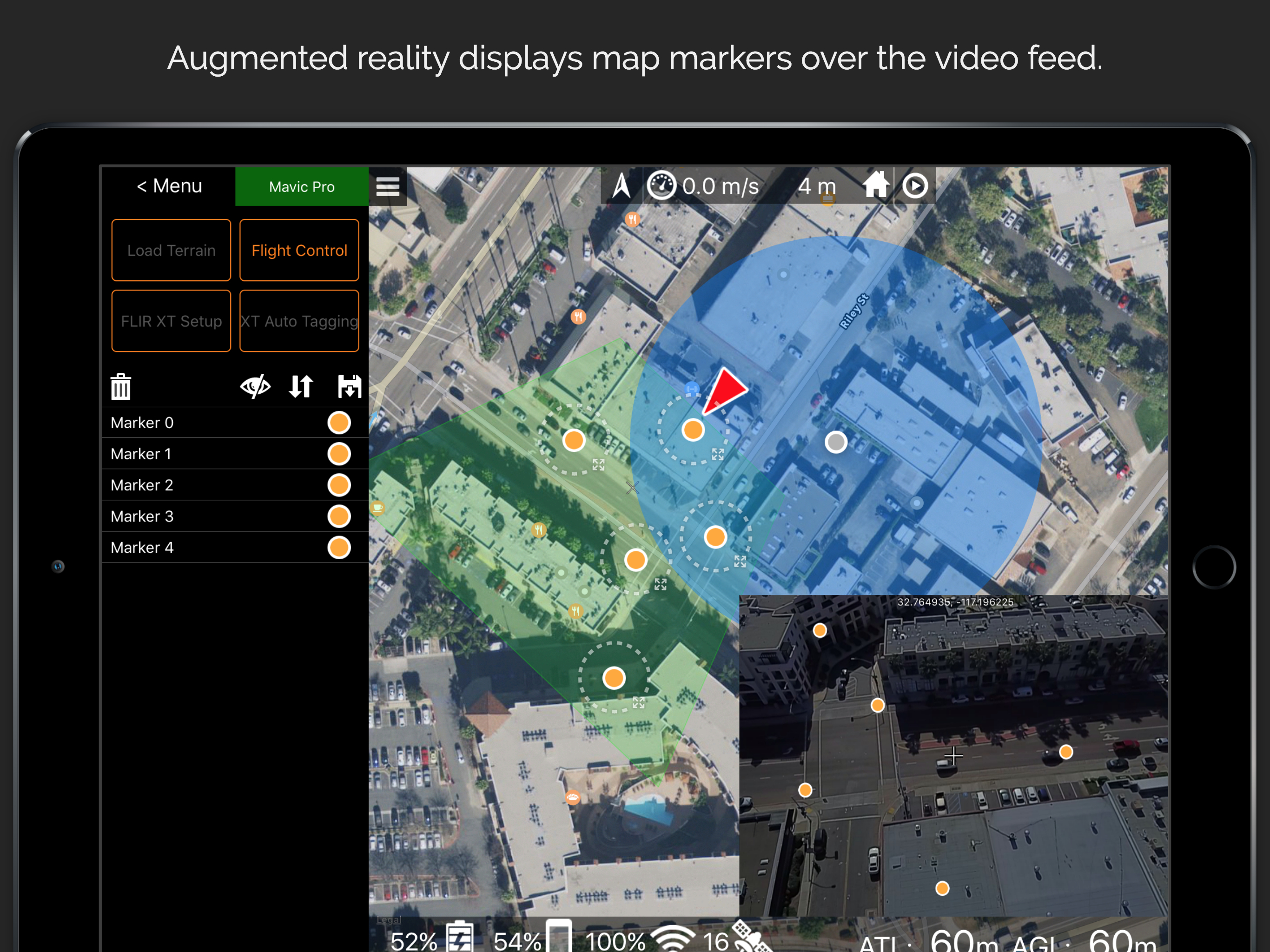Go back using the Menu button
Viewport: 1270px width, 952px height.
tap(169, 186)
